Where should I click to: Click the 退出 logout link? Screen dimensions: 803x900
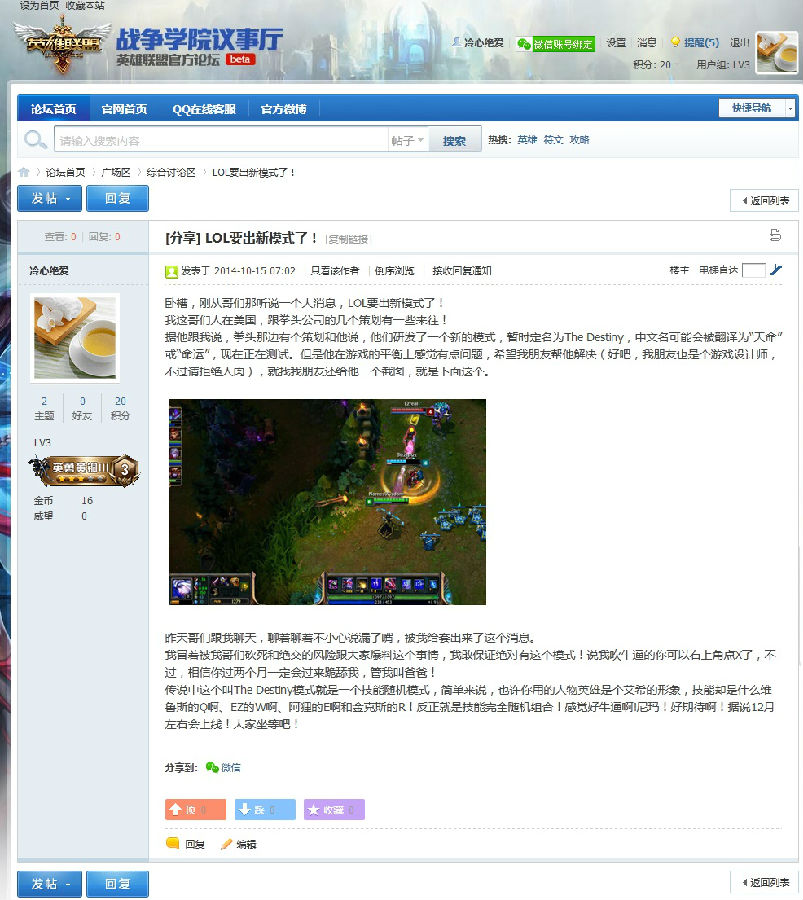pos(740,42)
